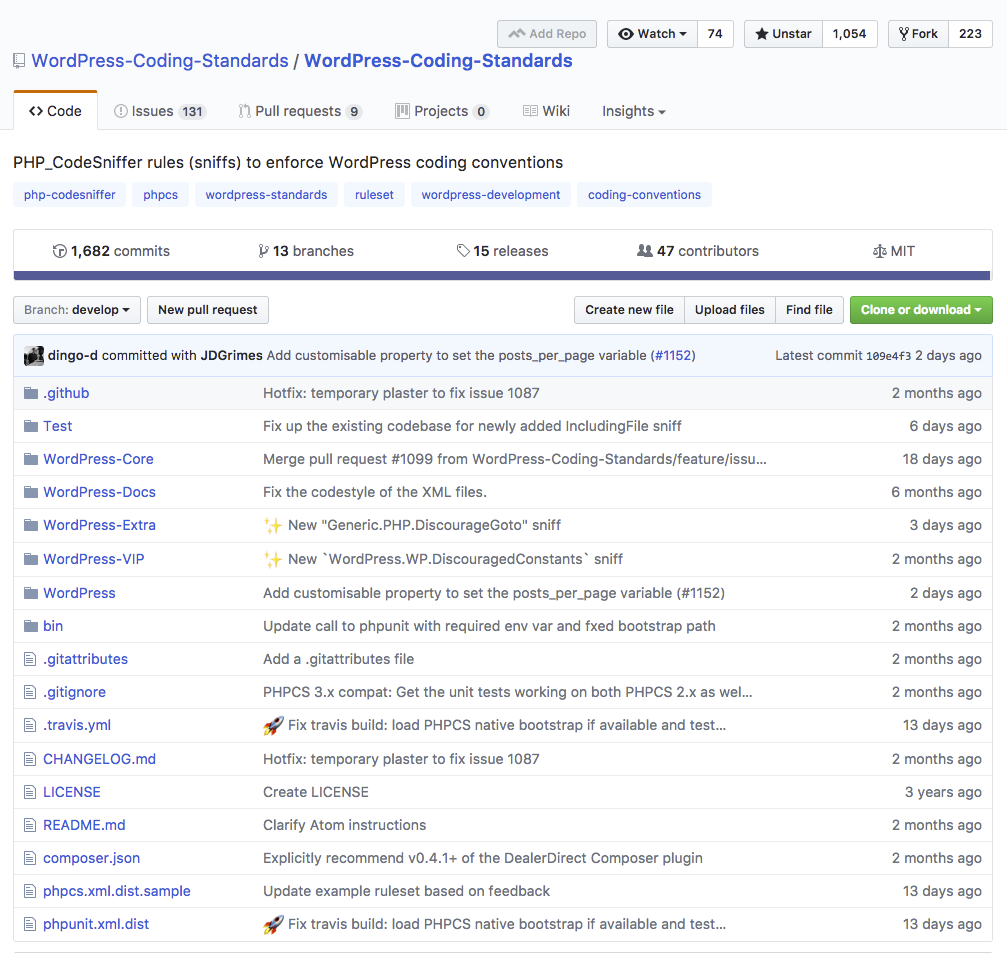Image resolution: width=1007 pixels, height=953 pixels.
Task: Open the Branch: develop dropdown
Action: (77, 310)
